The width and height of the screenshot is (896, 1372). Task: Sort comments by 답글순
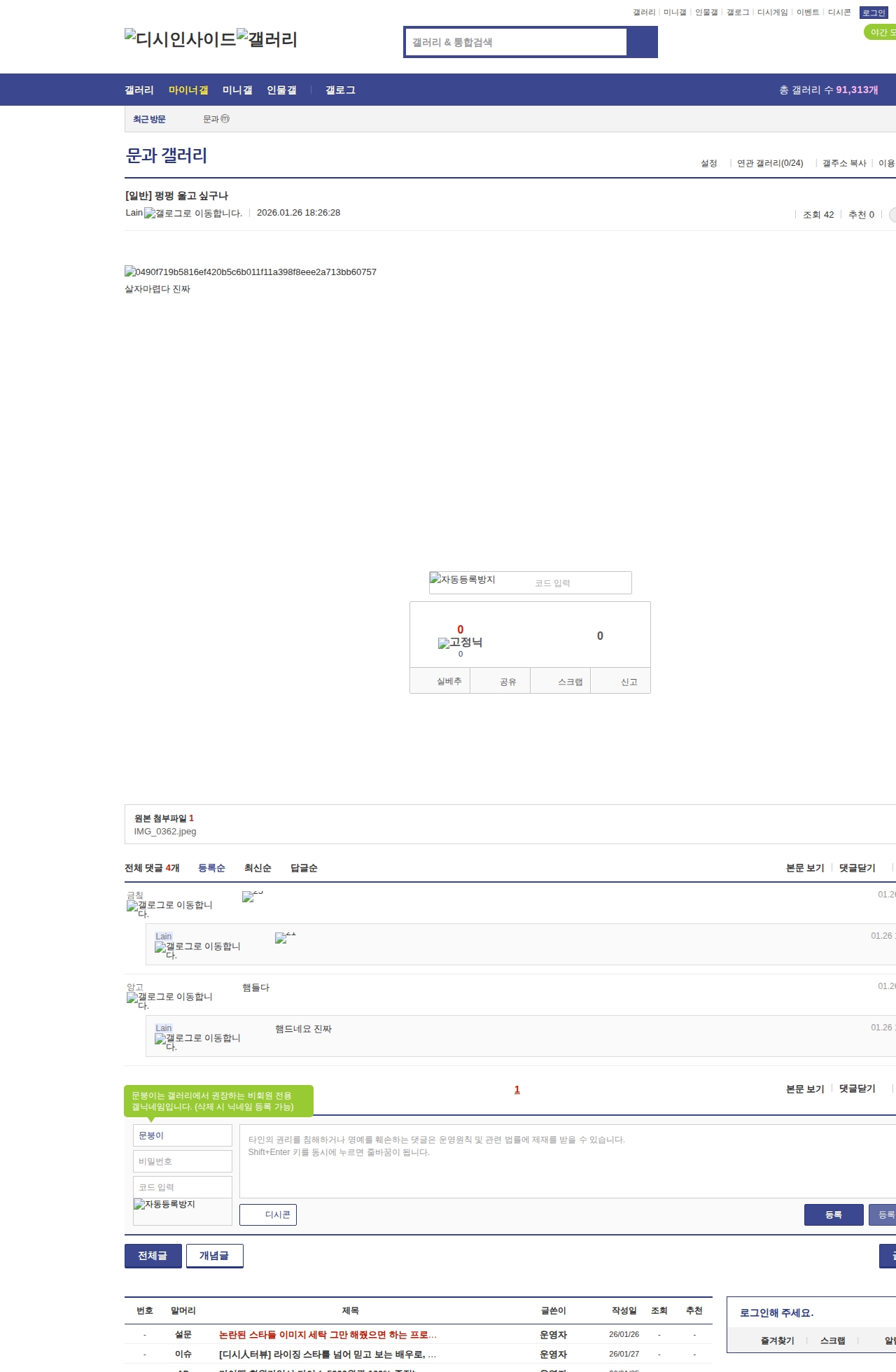tap(304, 868)
